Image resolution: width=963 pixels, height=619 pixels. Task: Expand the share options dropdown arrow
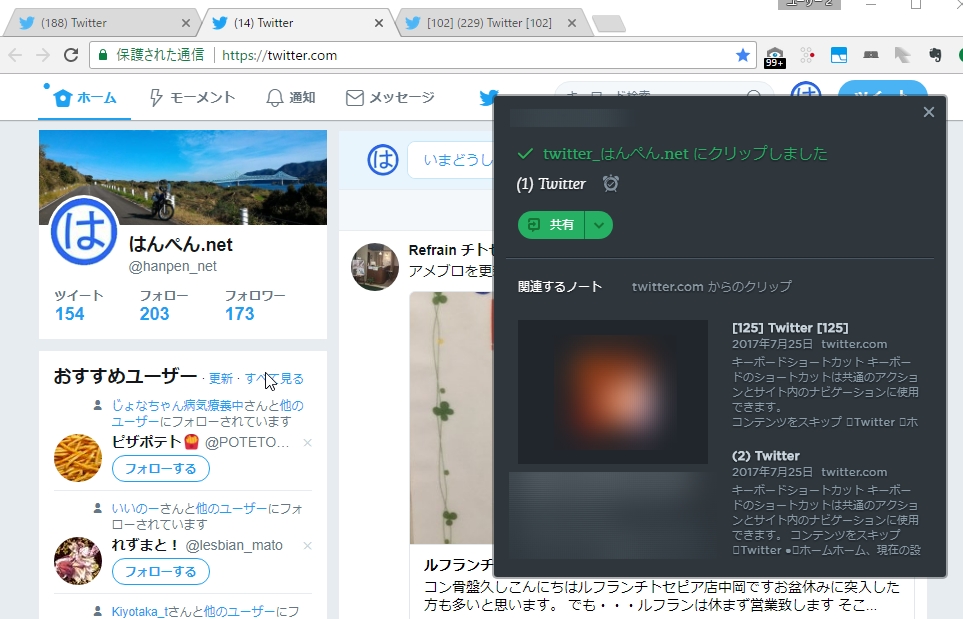(x=599, y=225)
